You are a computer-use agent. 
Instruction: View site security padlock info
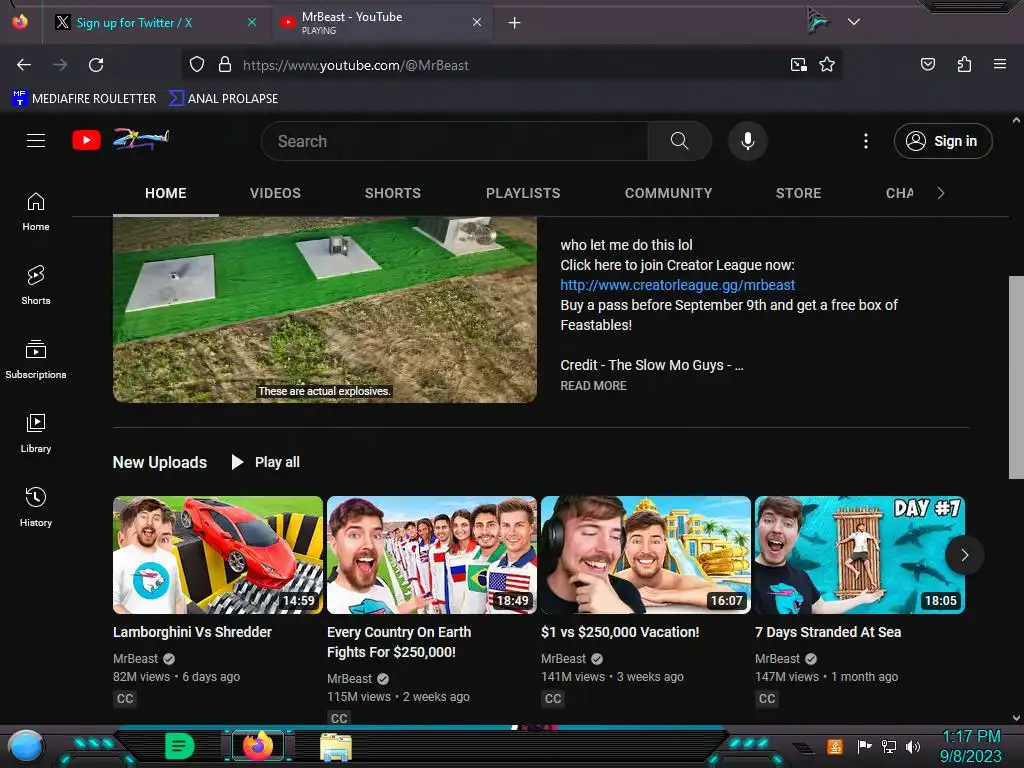click(x=225, y=65)
